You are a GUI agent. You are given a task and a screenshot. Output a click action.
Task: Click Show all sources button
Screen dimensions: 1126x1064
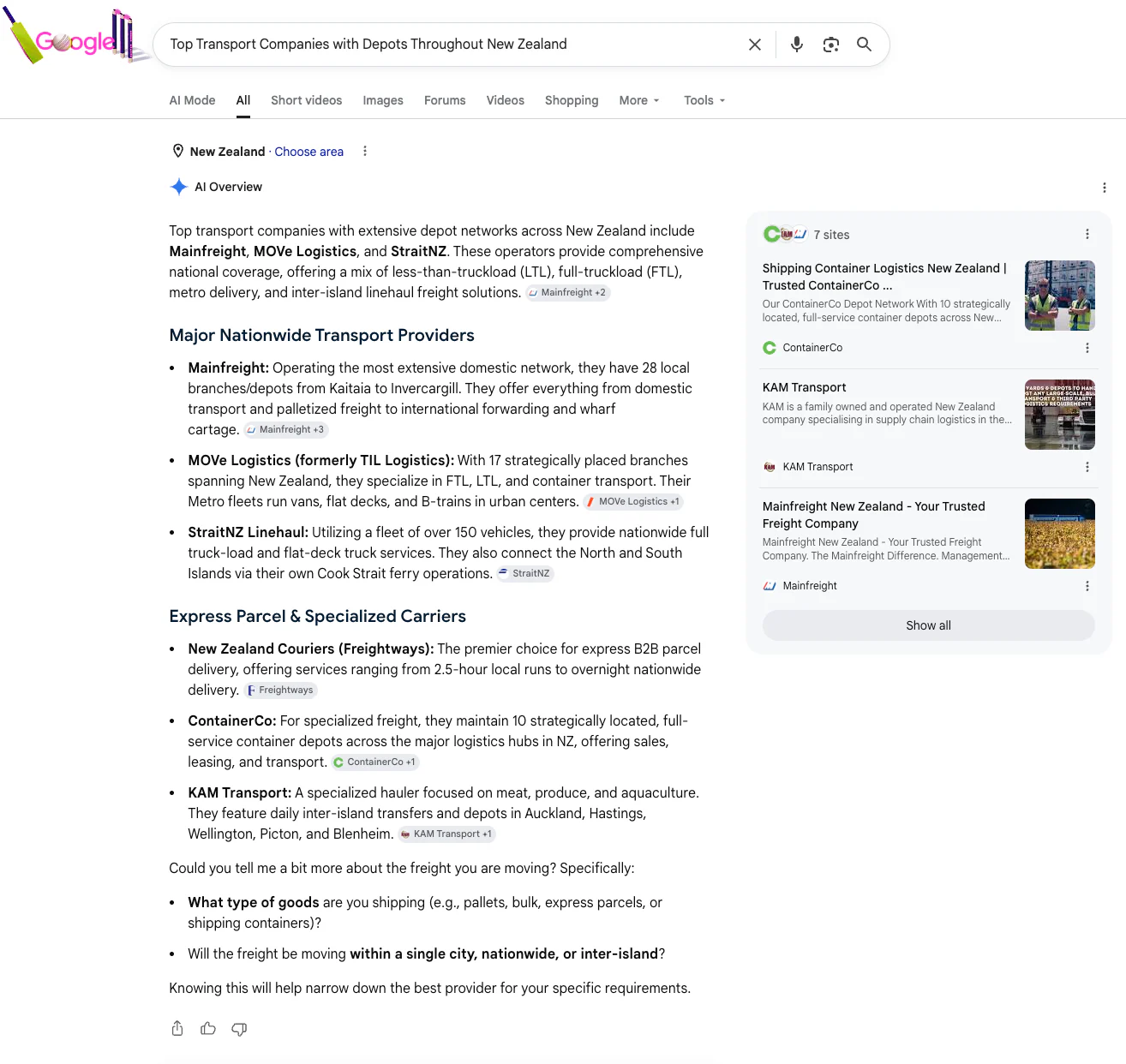[x=928, y=625]
